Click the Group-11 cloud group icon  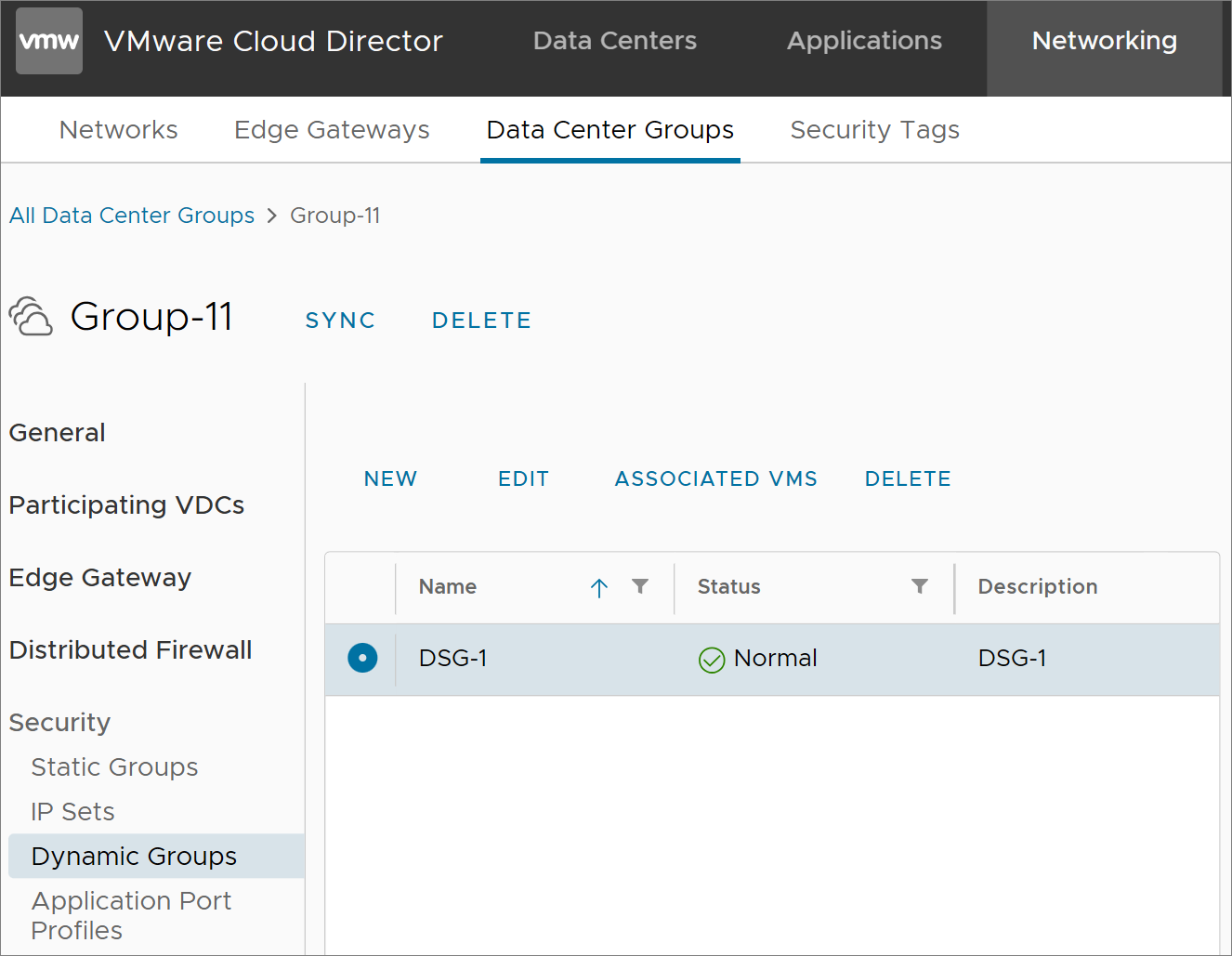[x=31, y=317]
